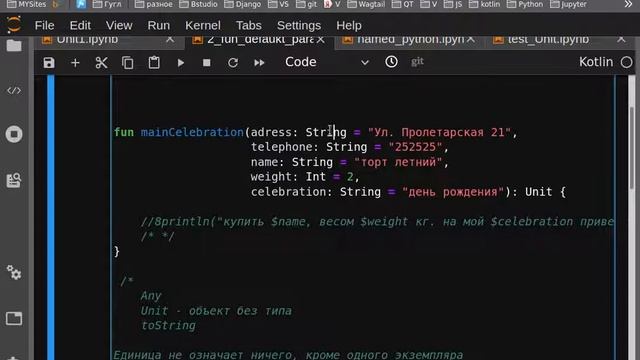Cut the selected cell with the scissors icon
The image size is (640, 360).
101,62
